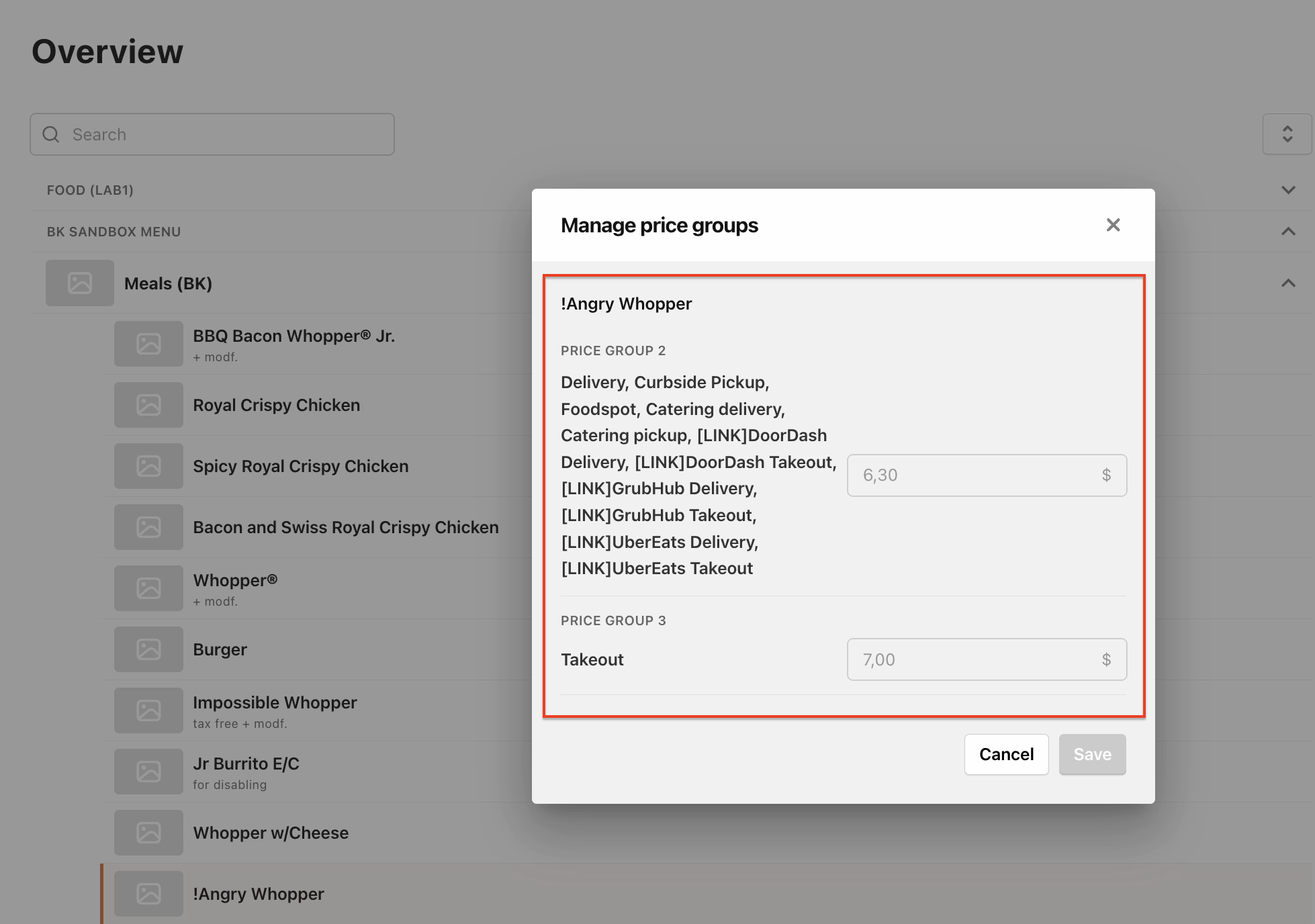The width and height of the screenshot is (1315, 924).
Task: Select the Royal Crispy Chicken item
Action: point(276,405)
